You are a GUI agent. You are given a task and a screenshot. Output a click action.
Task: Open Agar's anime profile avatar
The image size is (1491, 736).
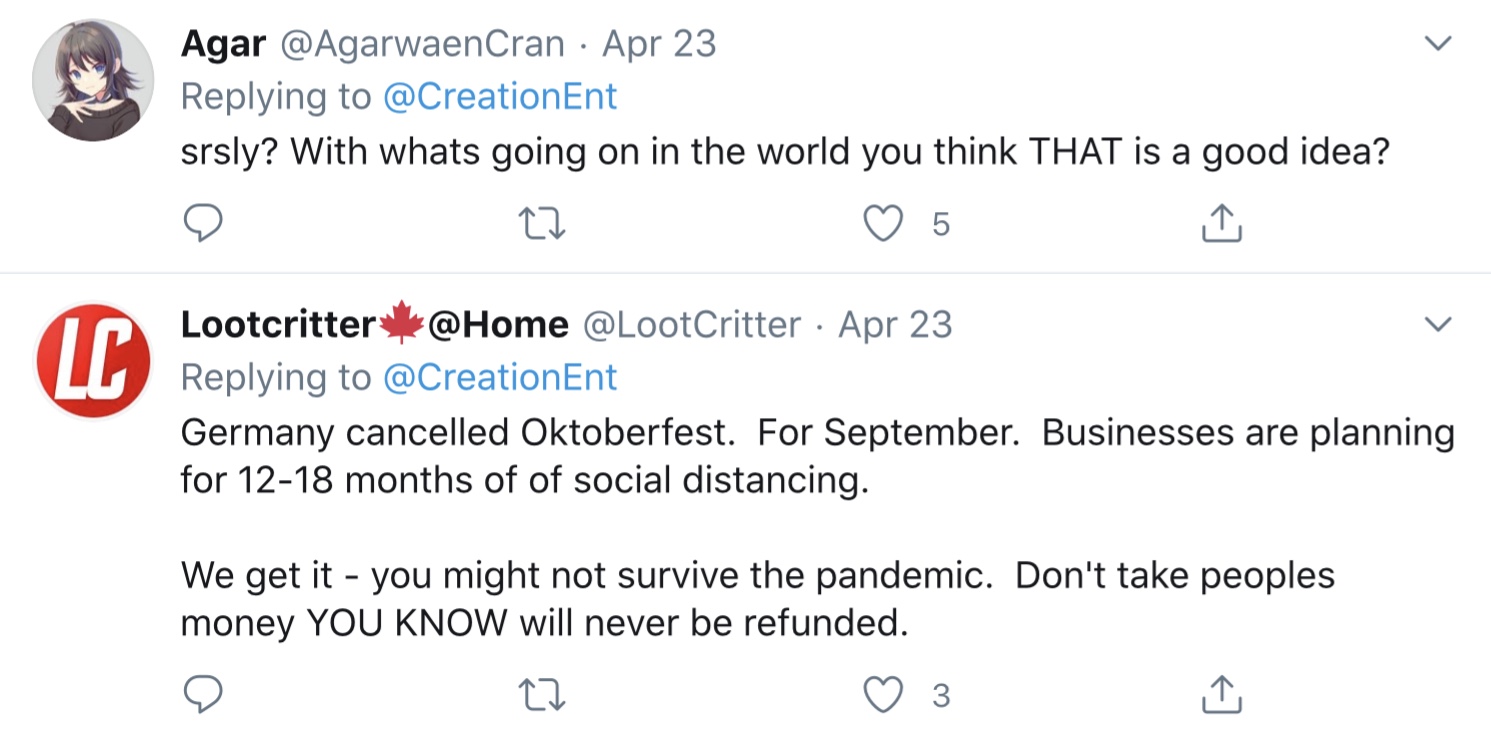(92, 80)
